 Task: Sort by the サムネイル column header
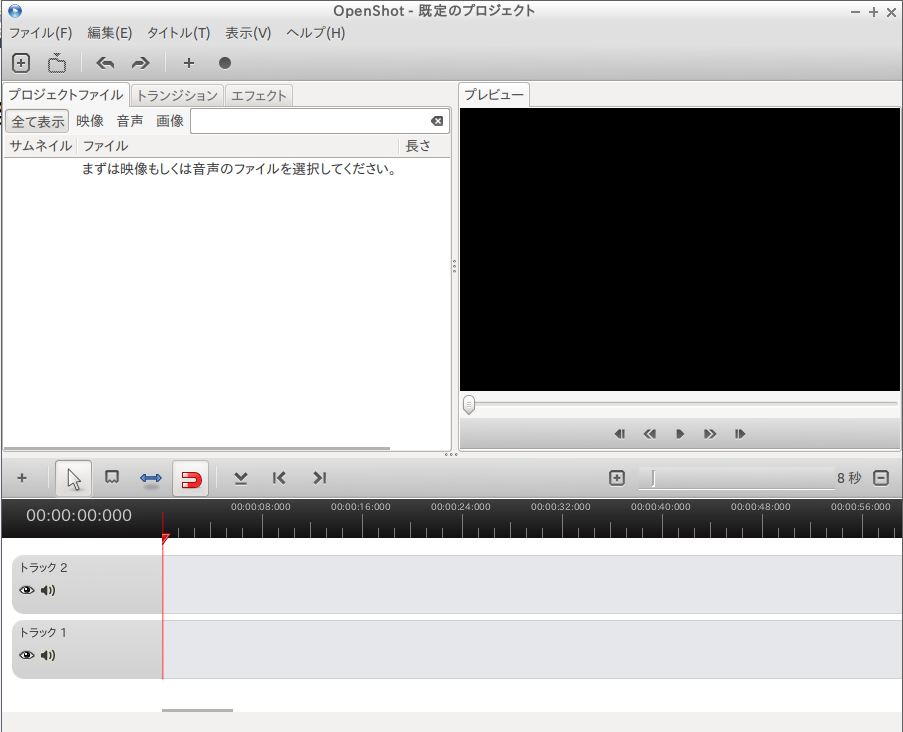tap(40, 146)
